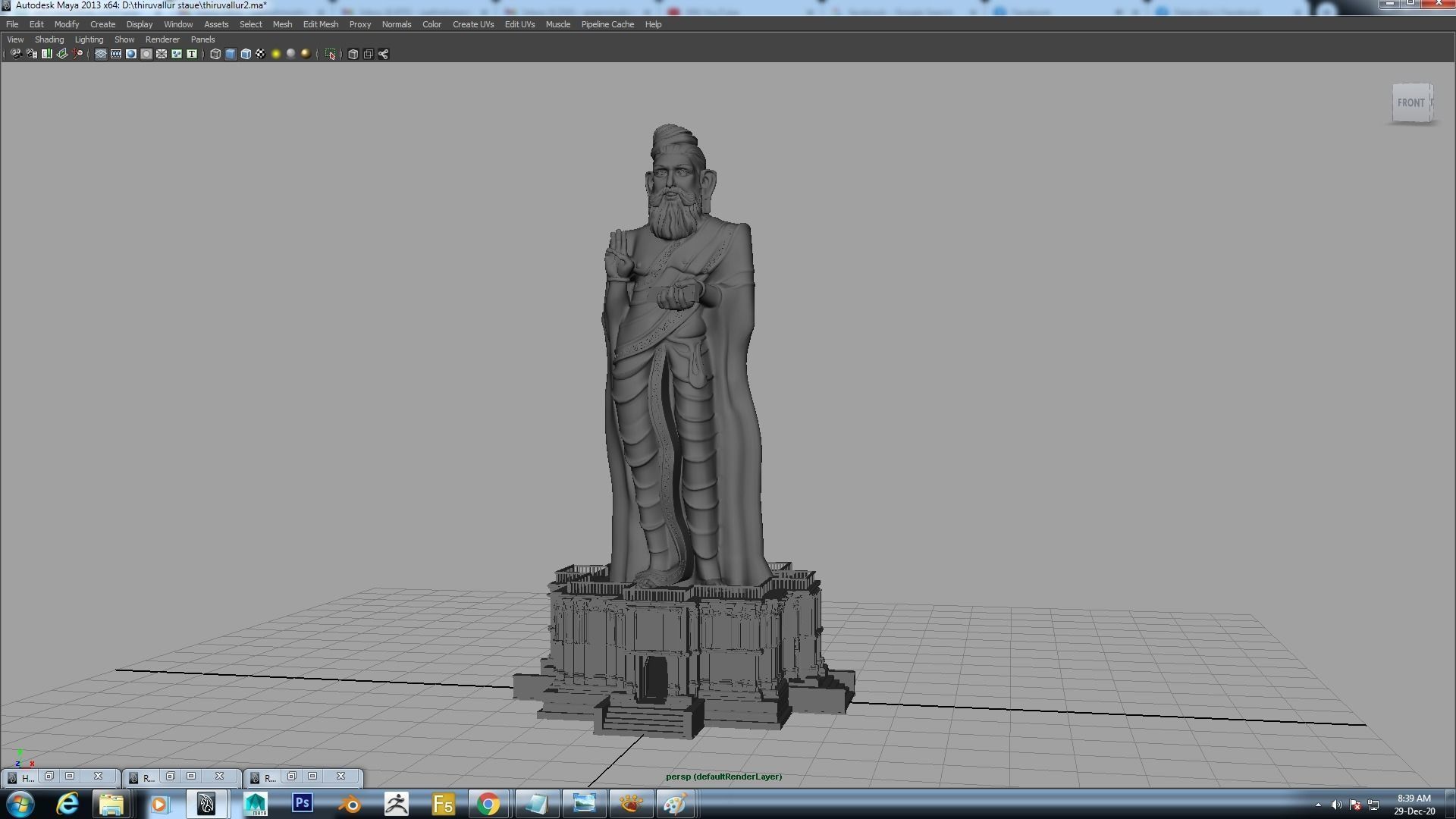Open the Edit UVs menu

pyautogui.click(x=519, y=24)
